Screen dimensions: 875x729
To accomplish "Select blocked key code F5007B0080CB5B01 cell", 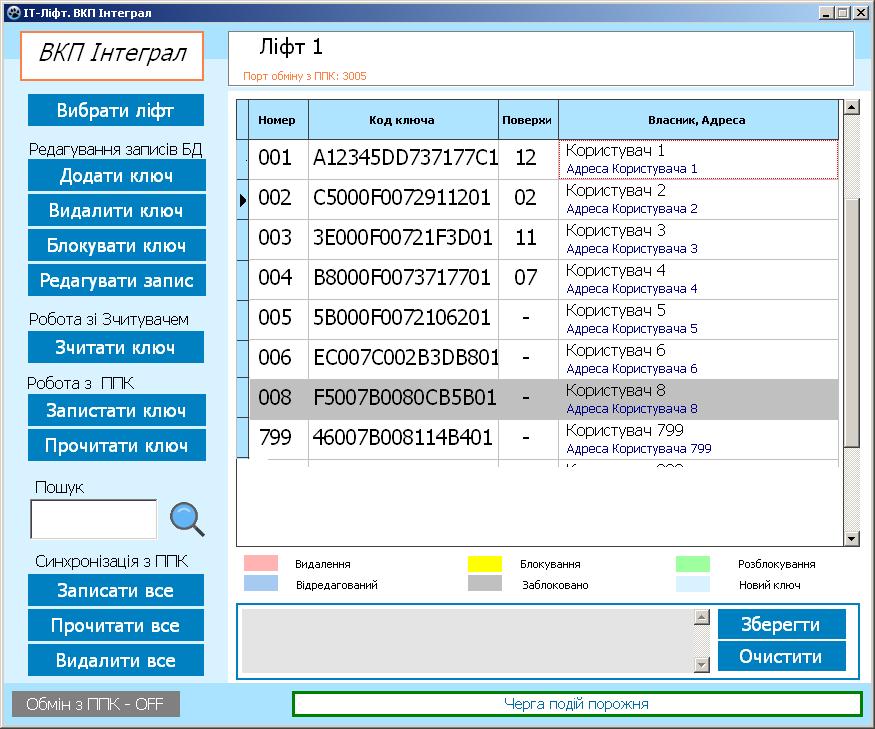I will tap(403, 399).
